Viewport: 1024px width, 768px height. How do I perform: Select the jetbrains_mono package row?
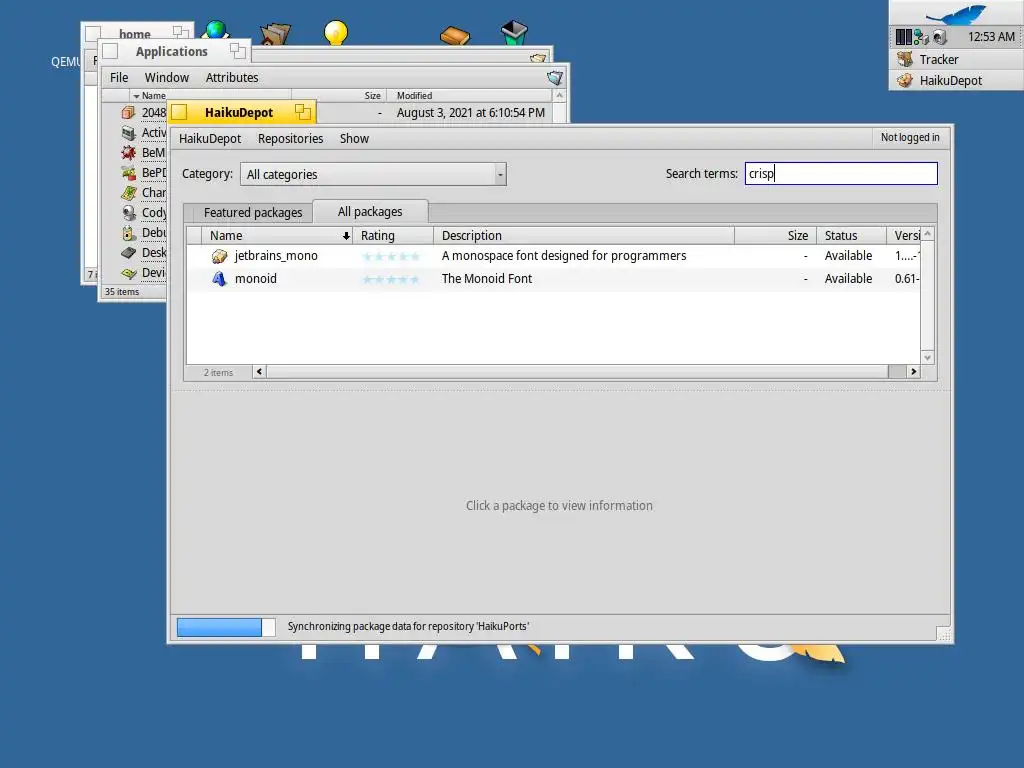pyautogui.click(x=553, y=256)
